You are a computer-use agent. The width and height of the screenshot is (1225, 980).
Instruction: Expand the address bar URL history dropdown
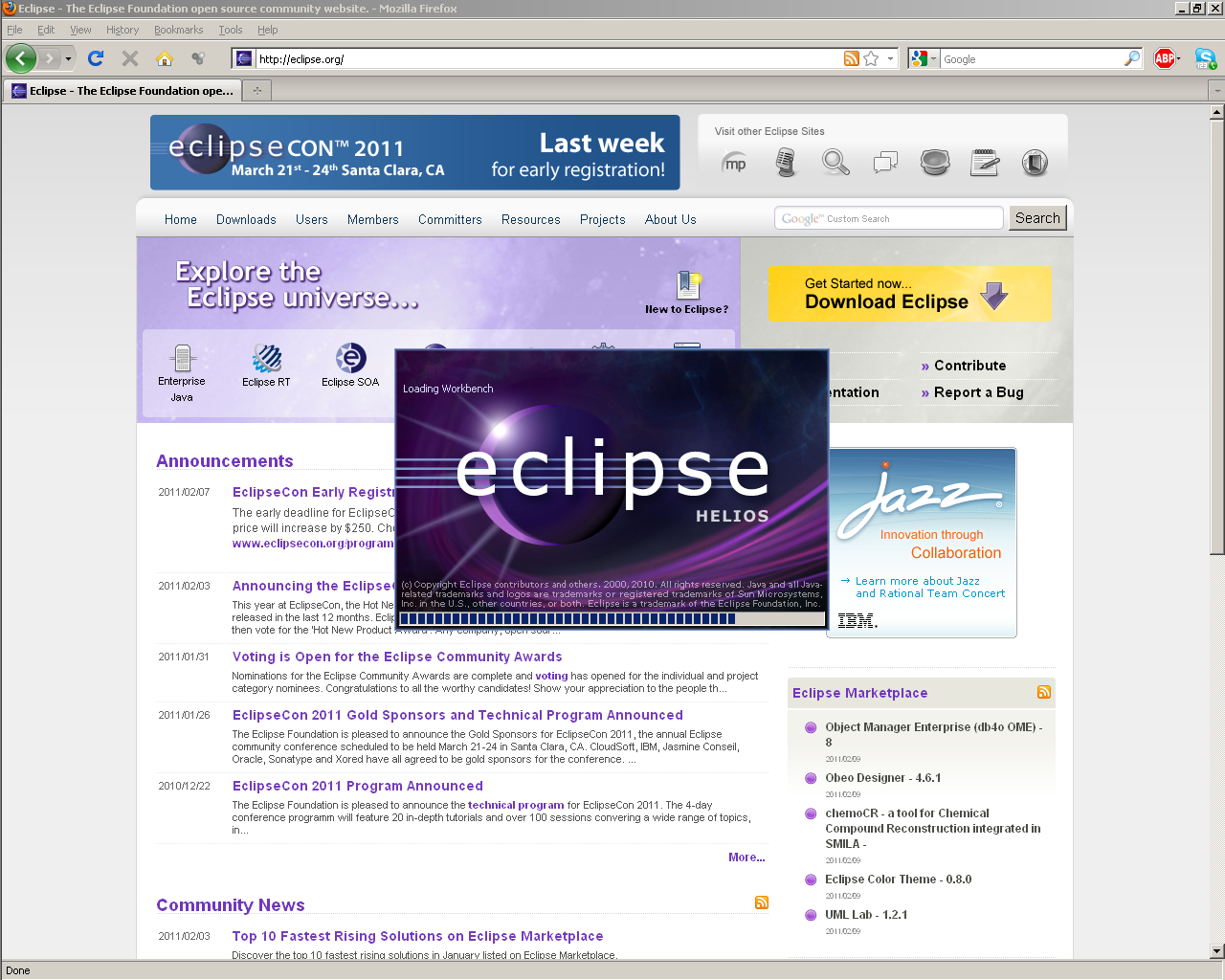coord(890,58)
